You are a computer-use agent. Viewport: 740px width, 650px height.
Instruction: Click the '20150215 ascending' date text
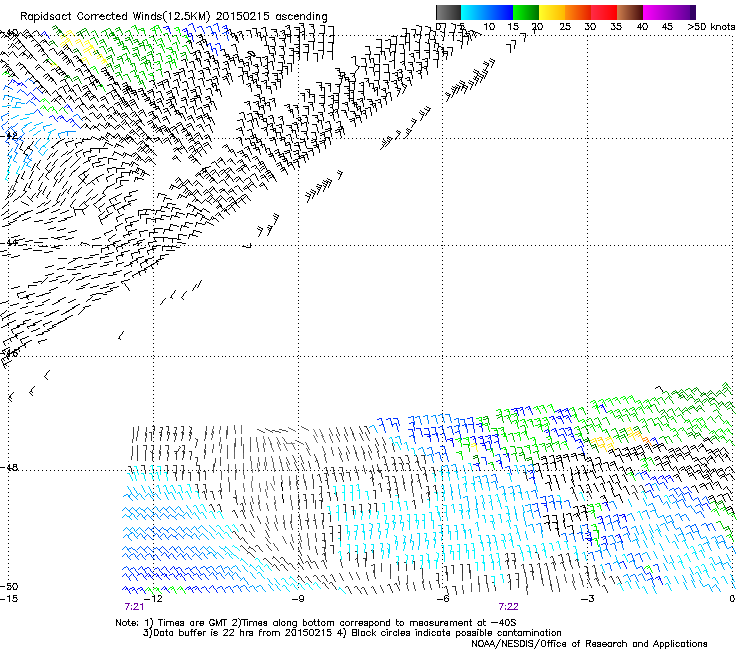271,17
